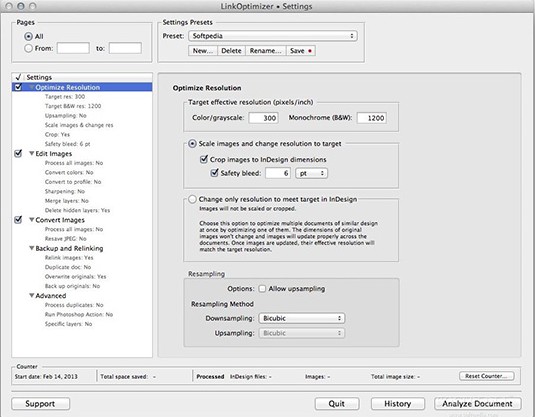Select the From page range radio button

[29, 48]
